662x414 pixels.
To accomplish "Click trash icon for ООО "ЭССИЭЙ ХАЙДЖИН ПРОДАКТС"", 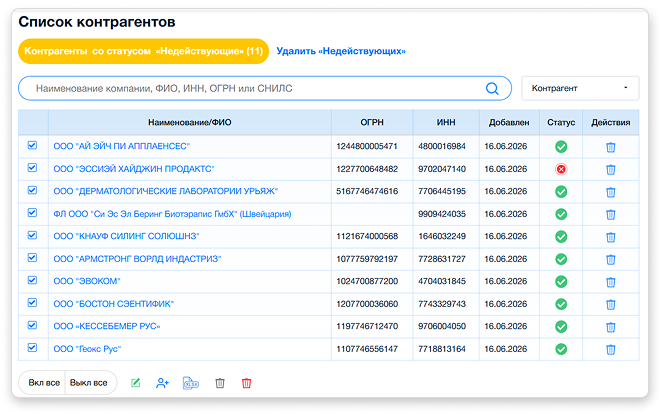I will tap(610, 170).
